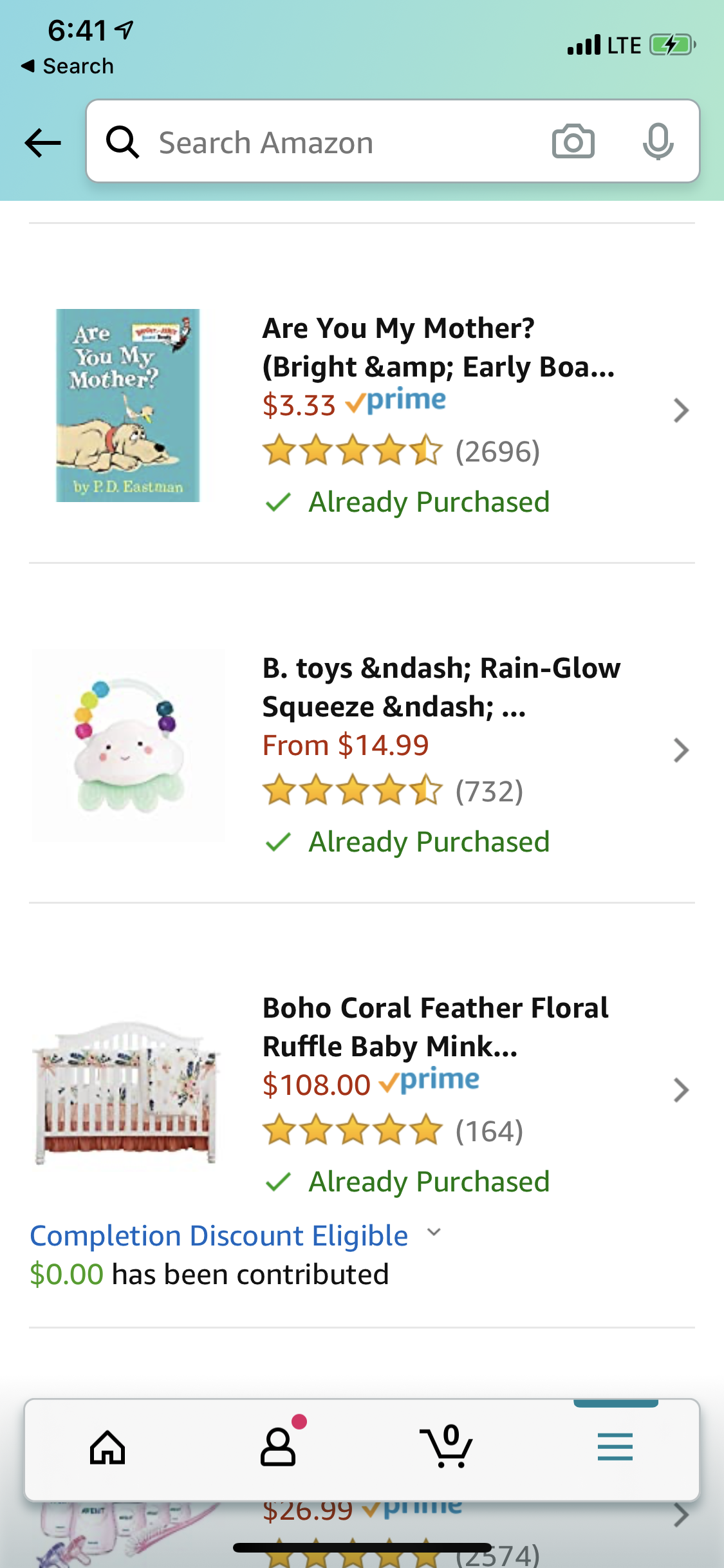The height and width of the screenshot is (1568, 724).
Task: Open Are You My Mother? details chevron
Action: (681, 410)
